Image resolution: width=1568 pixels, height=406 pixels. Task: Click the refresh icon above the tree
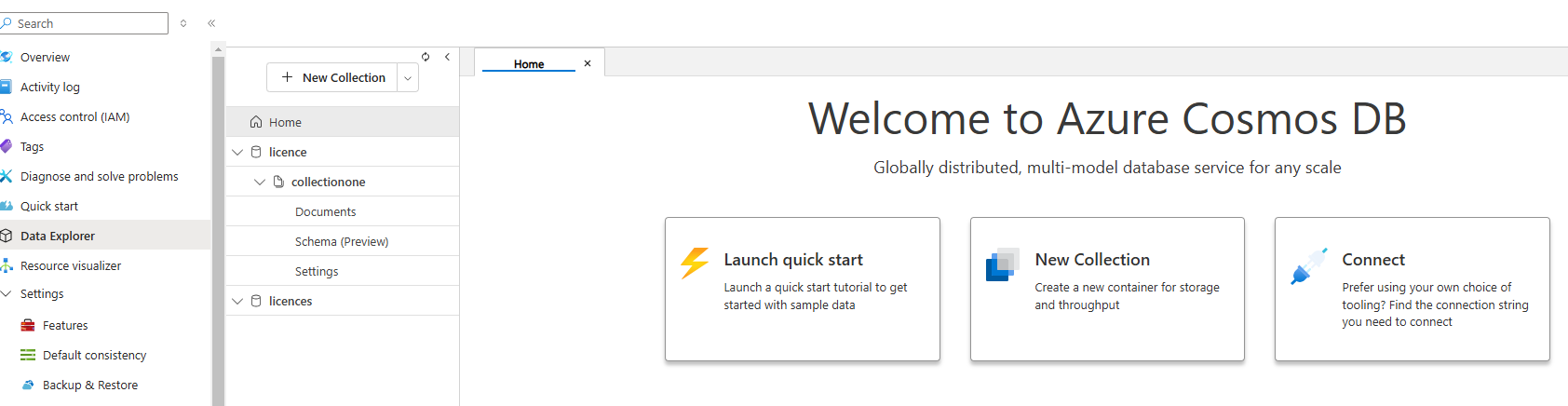(426, 57)
